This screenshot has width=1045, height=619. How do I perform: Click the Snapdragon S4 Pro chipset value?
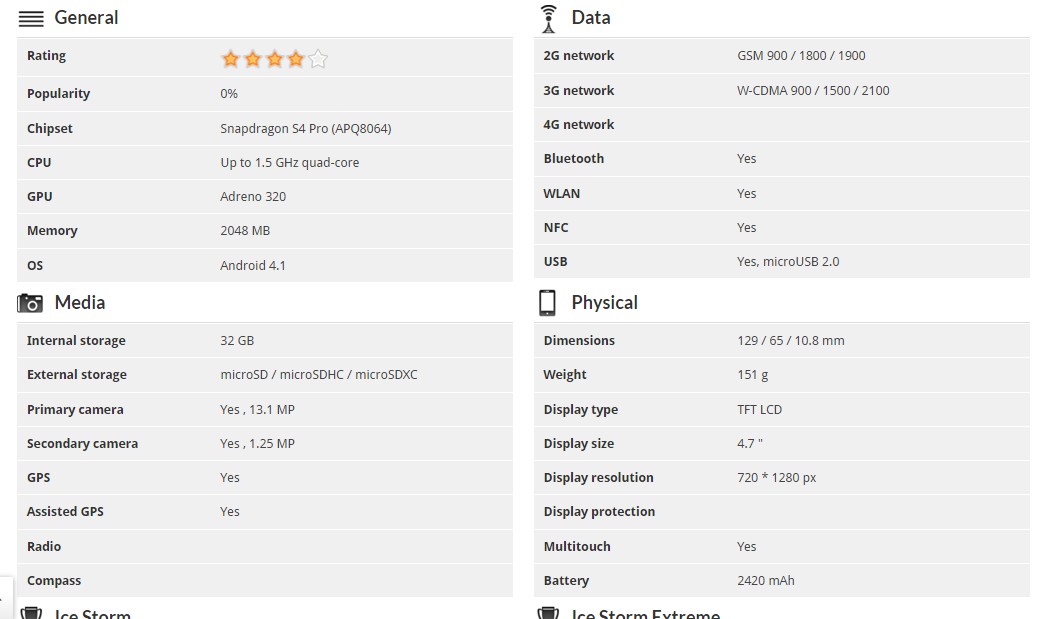click(305, 129)
